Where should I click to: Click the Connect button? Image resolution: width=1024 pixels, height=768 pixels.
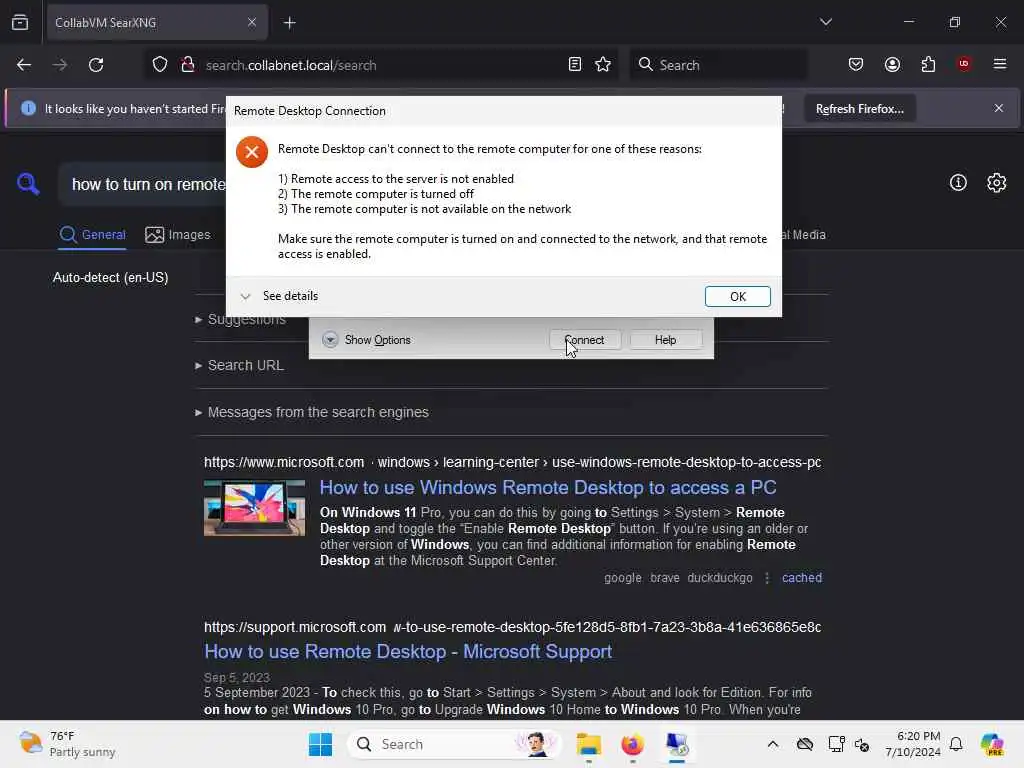tap(584, 340)
